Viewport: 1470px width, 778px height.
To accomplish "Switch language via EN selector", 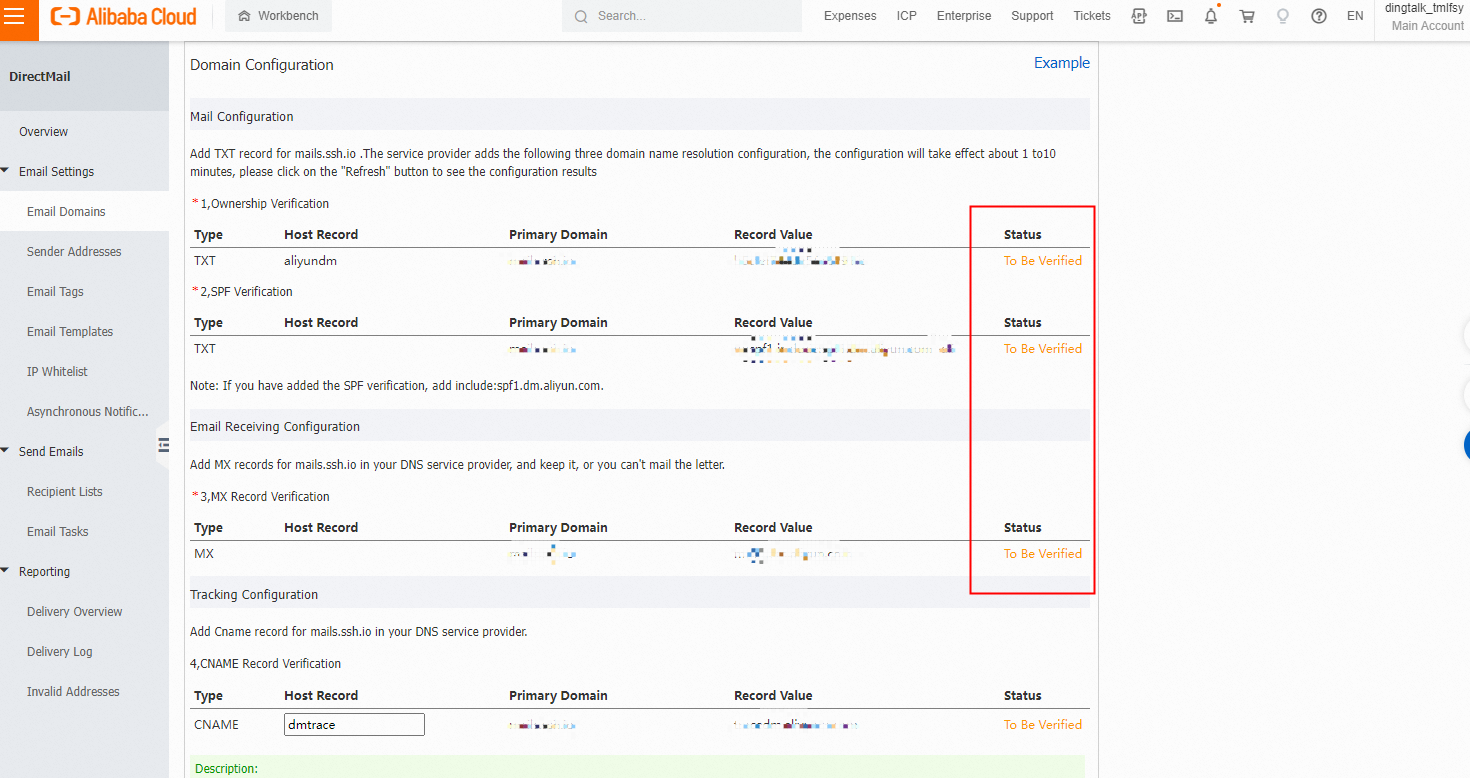I will (1355, 16).
